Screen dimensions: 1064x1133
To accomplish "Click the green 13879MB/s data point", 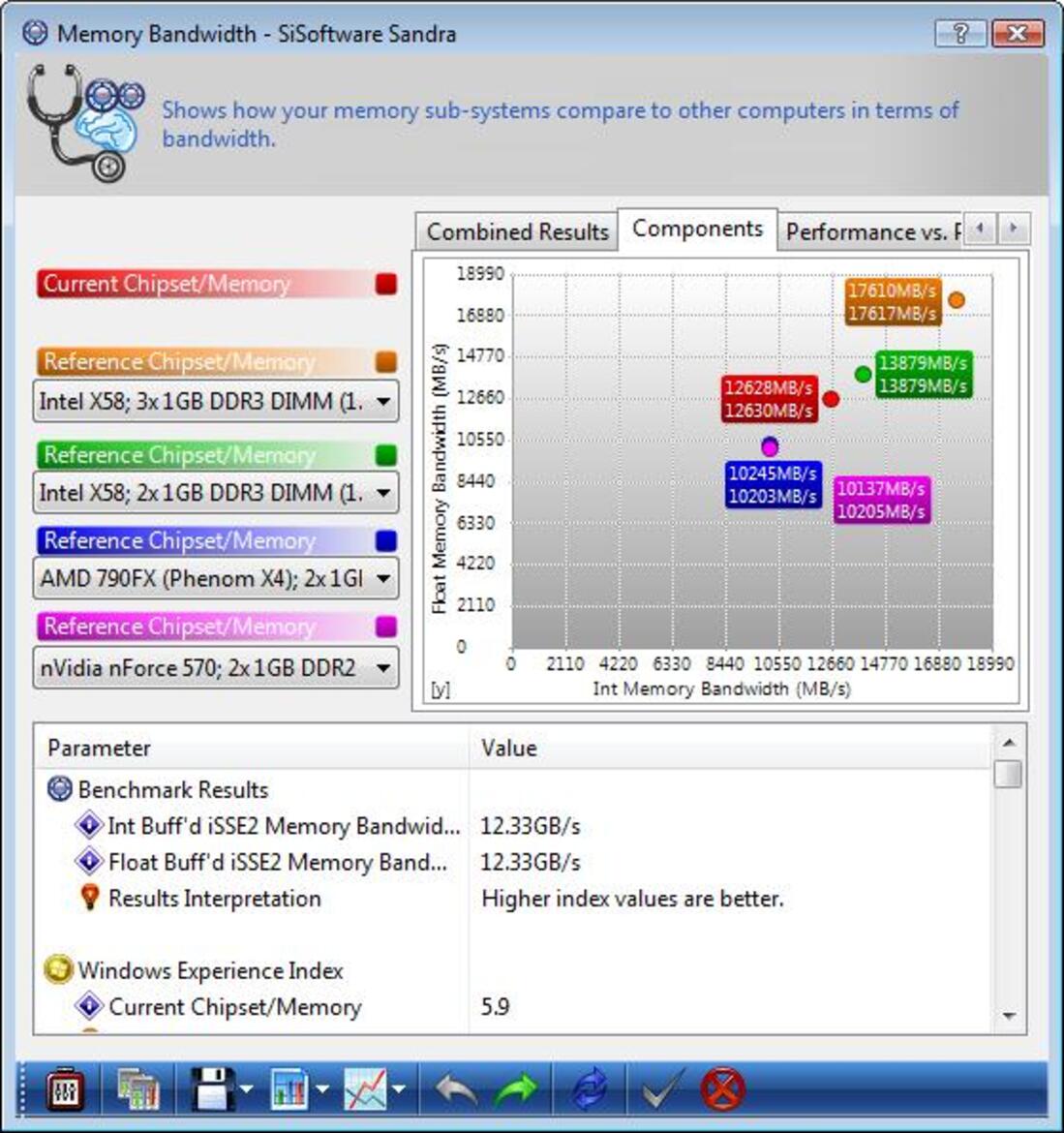I will click(863, 375).
